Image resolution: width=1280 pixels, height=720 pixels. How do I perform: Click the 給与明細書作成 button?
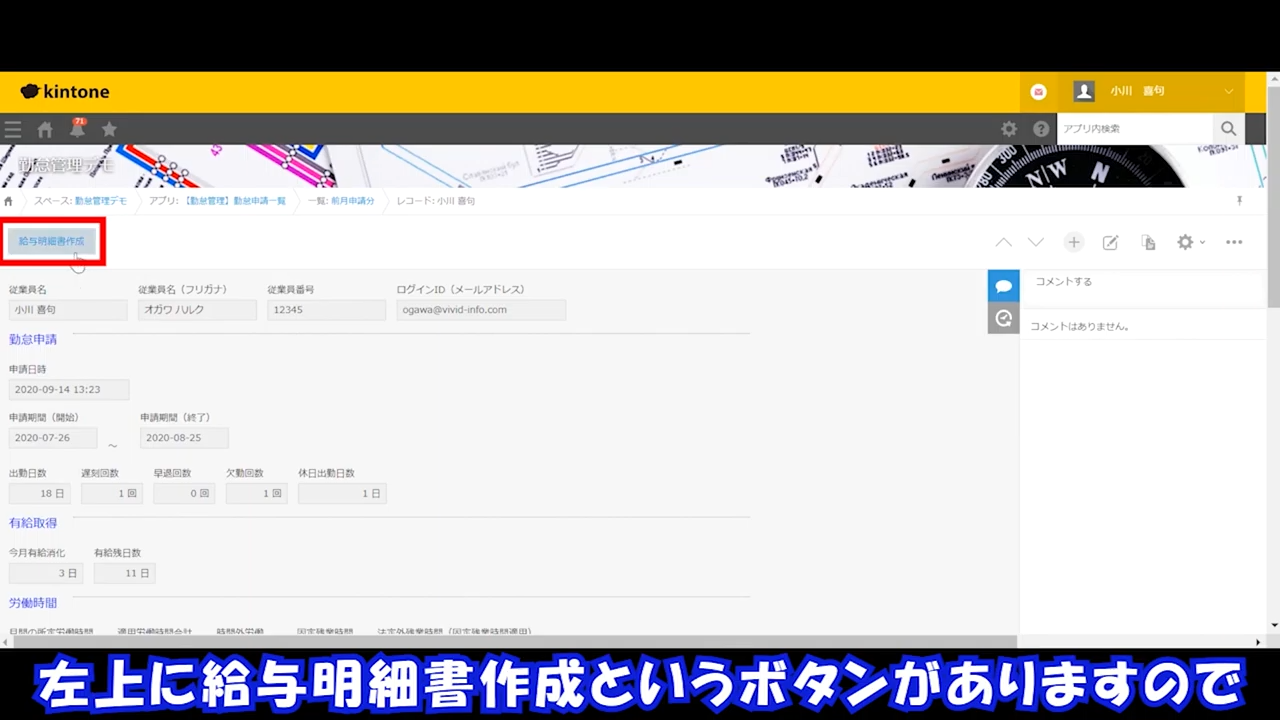52,241
